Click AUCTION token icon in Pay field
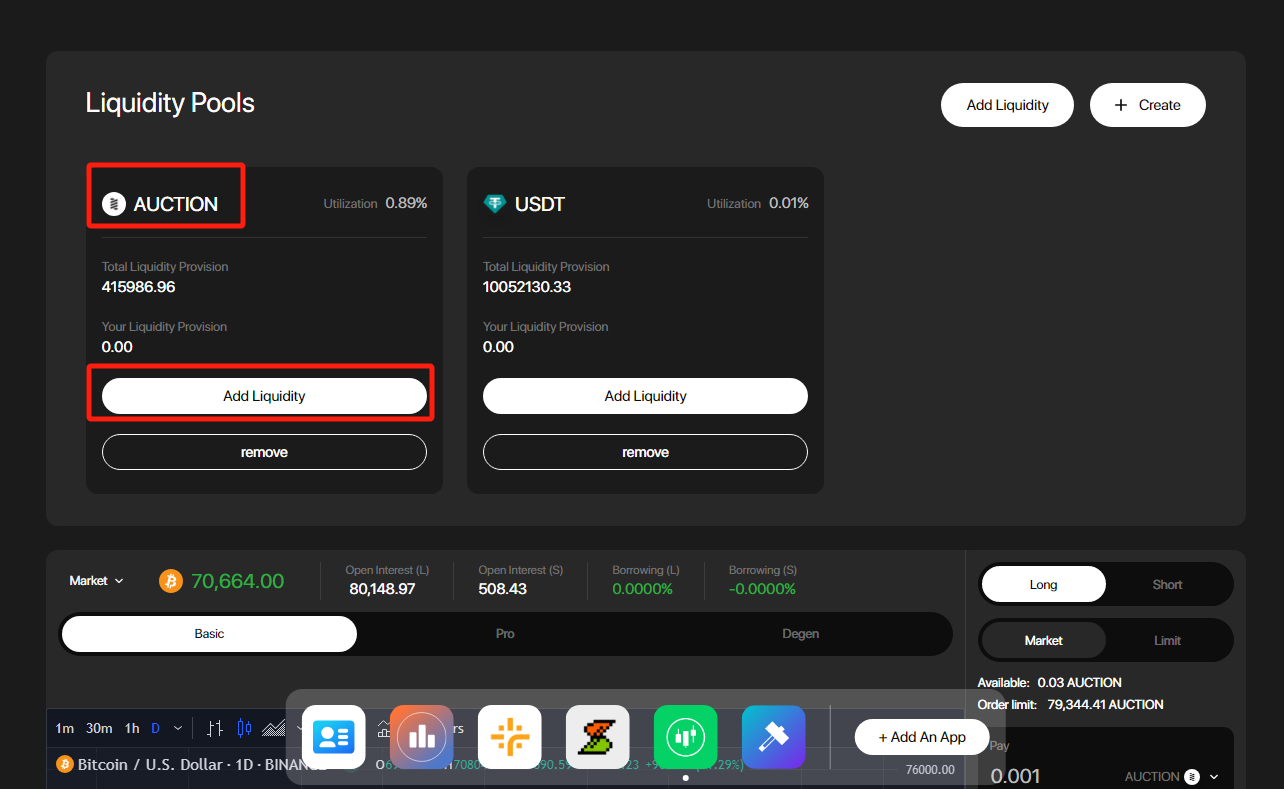This screenshot has width=1284, height=789. point(1192,777)
